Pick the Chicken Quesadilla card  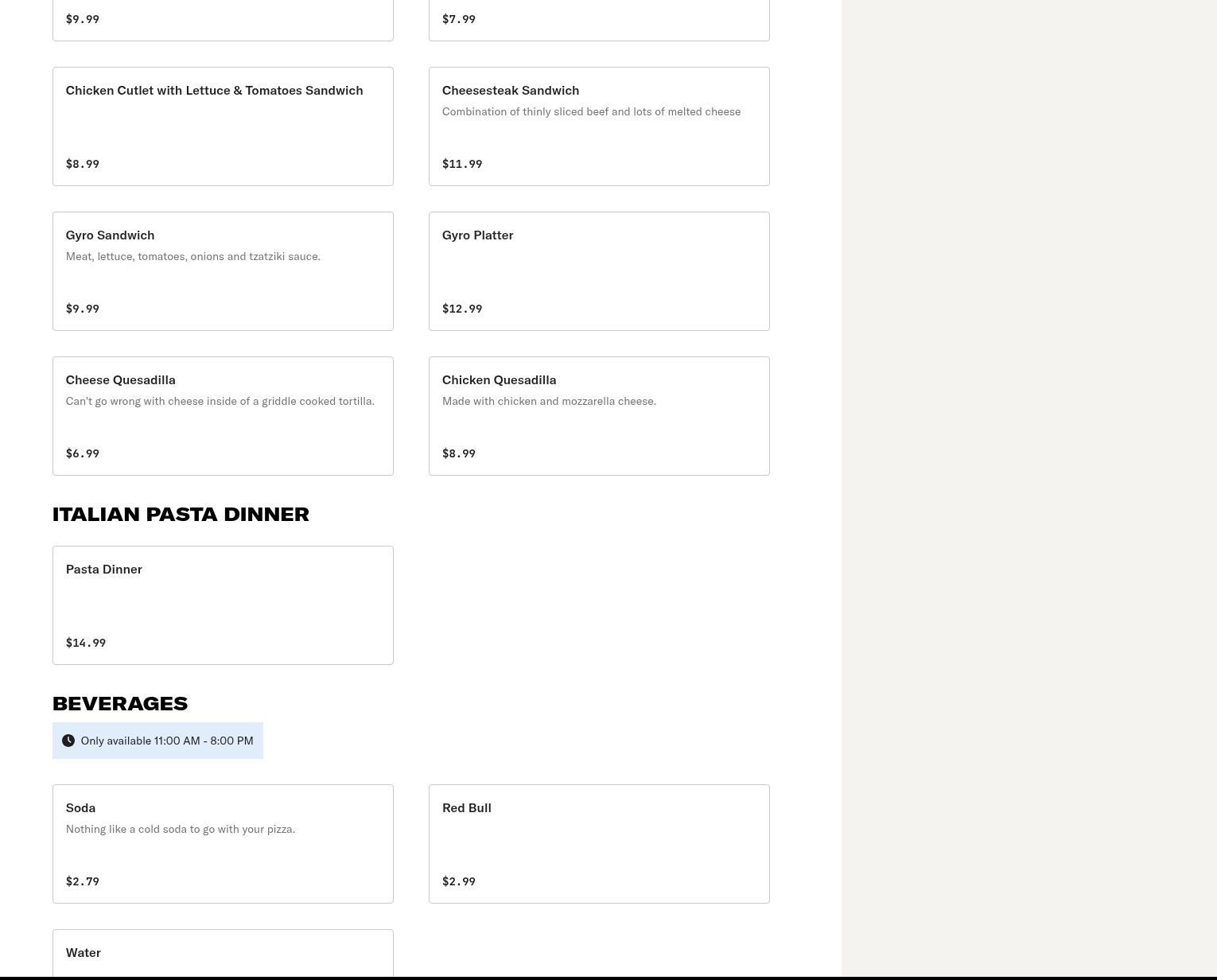598,416
